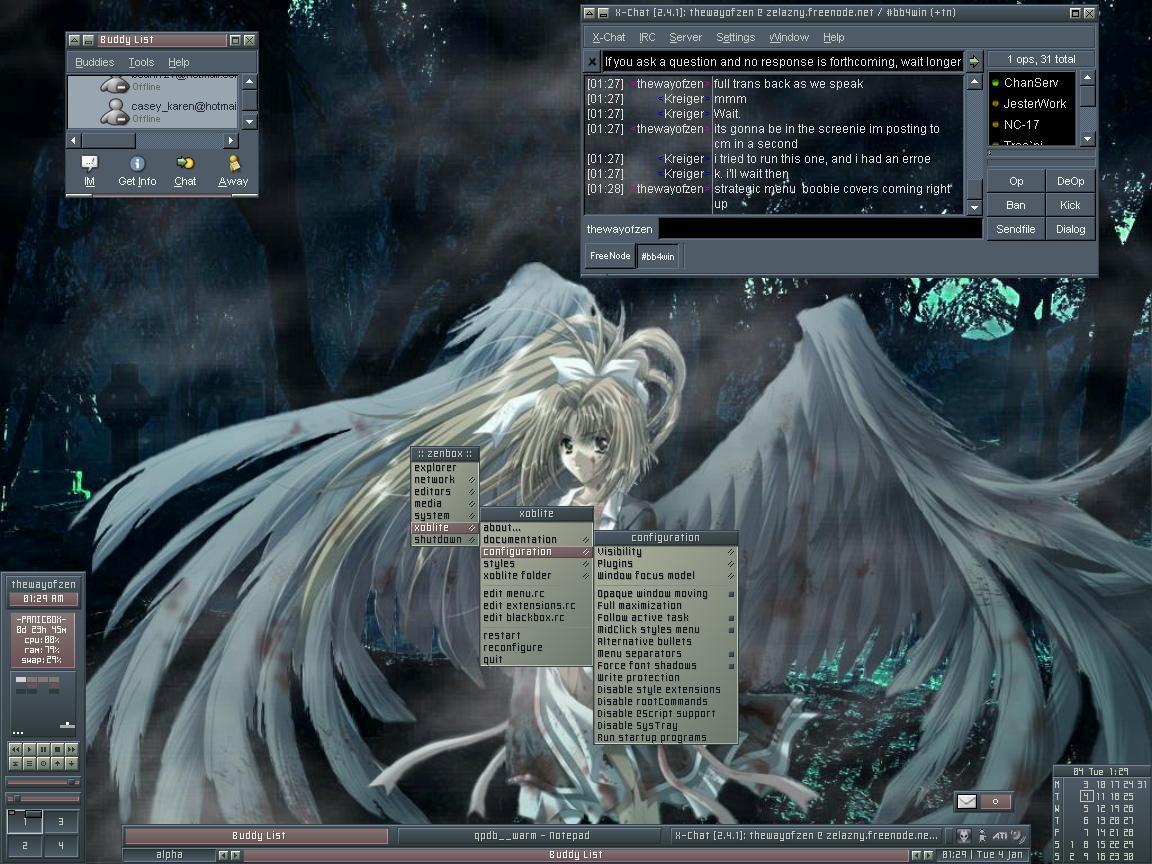This screenshot has height=864, width=1152.
Task: Click the right arrow beside the alpha label
Action: (x=235, y=855)
